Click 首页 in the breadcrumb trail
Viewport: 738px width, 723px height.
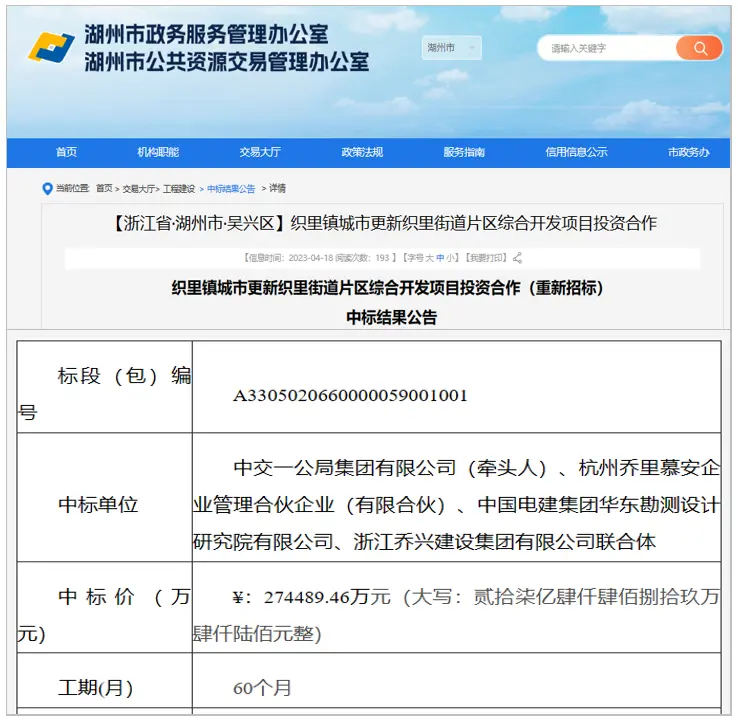104,189
